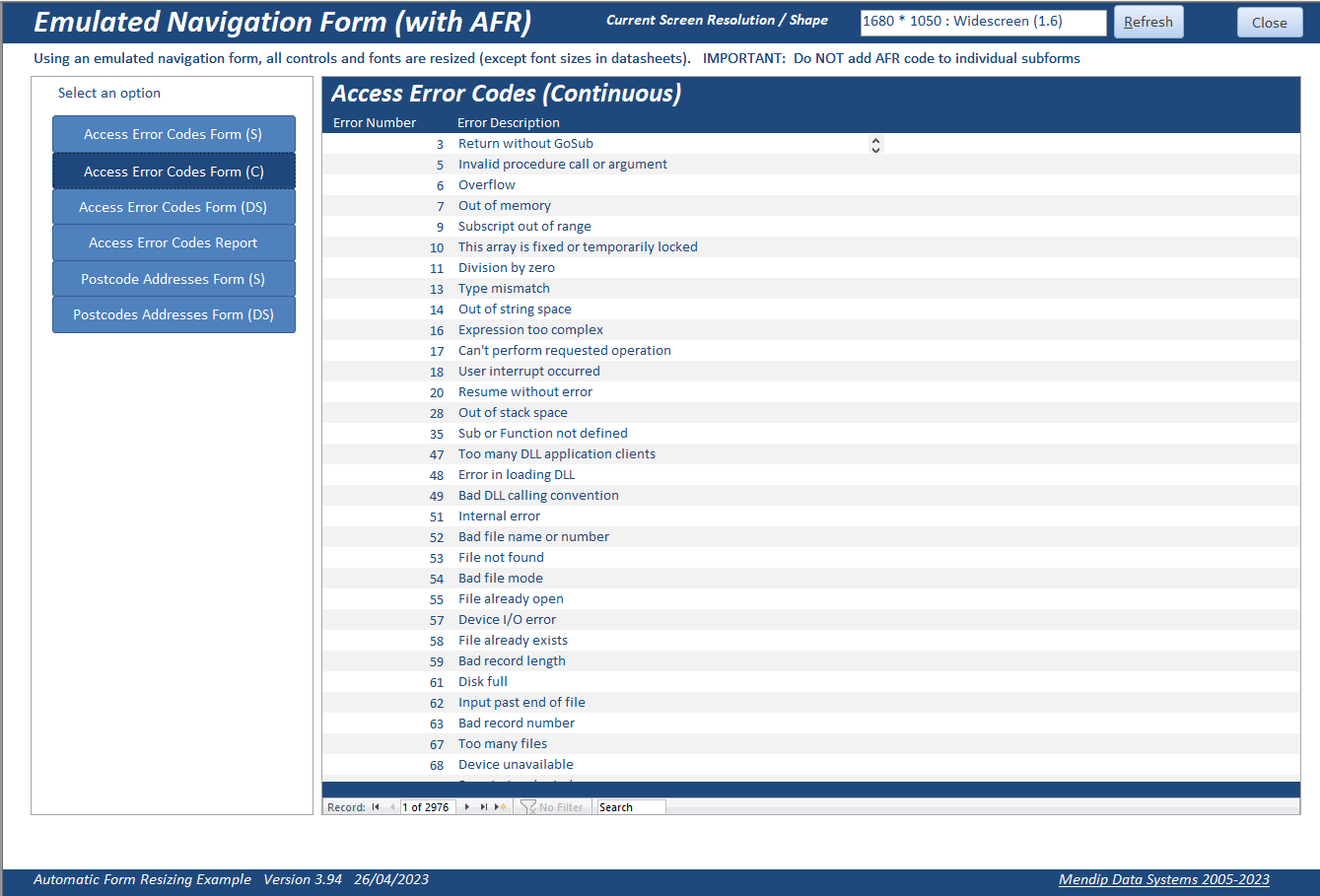1320x896 pixels.
Task: Open Access Error Codes Form (S)
Action: pos(174,134)
